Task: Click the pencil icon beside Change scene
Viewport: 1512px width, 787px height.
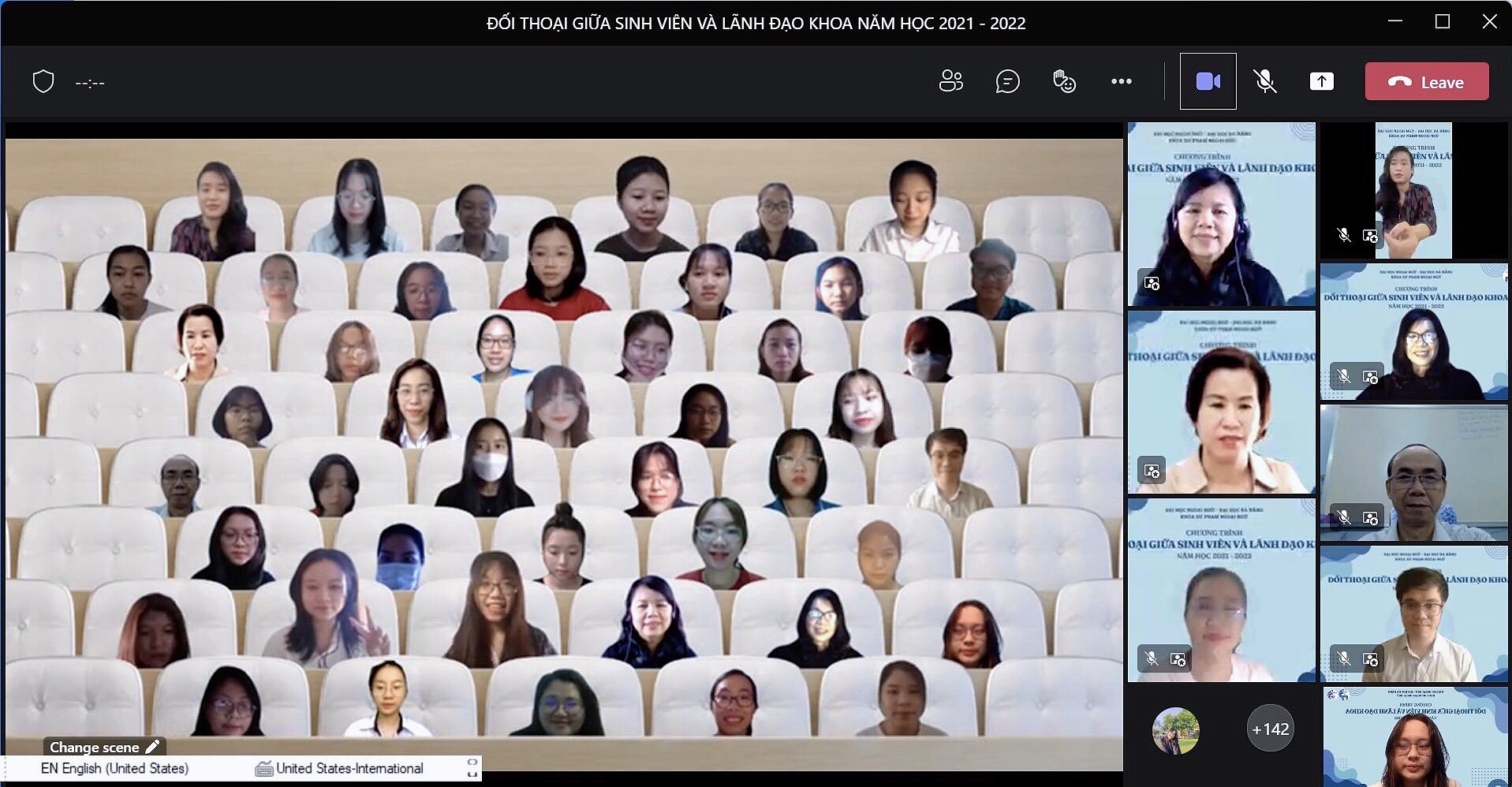Action: point(152,746)
